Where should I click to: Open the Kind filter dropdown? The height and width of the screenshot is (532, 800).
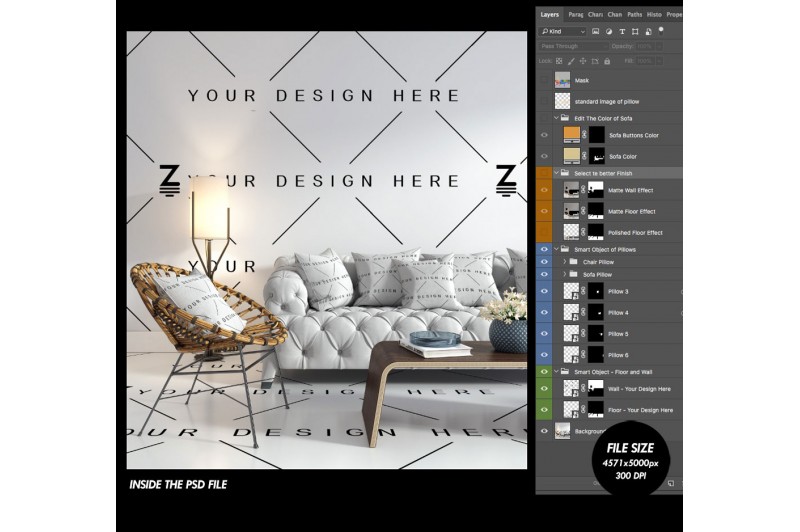click(x=560, y=31)
